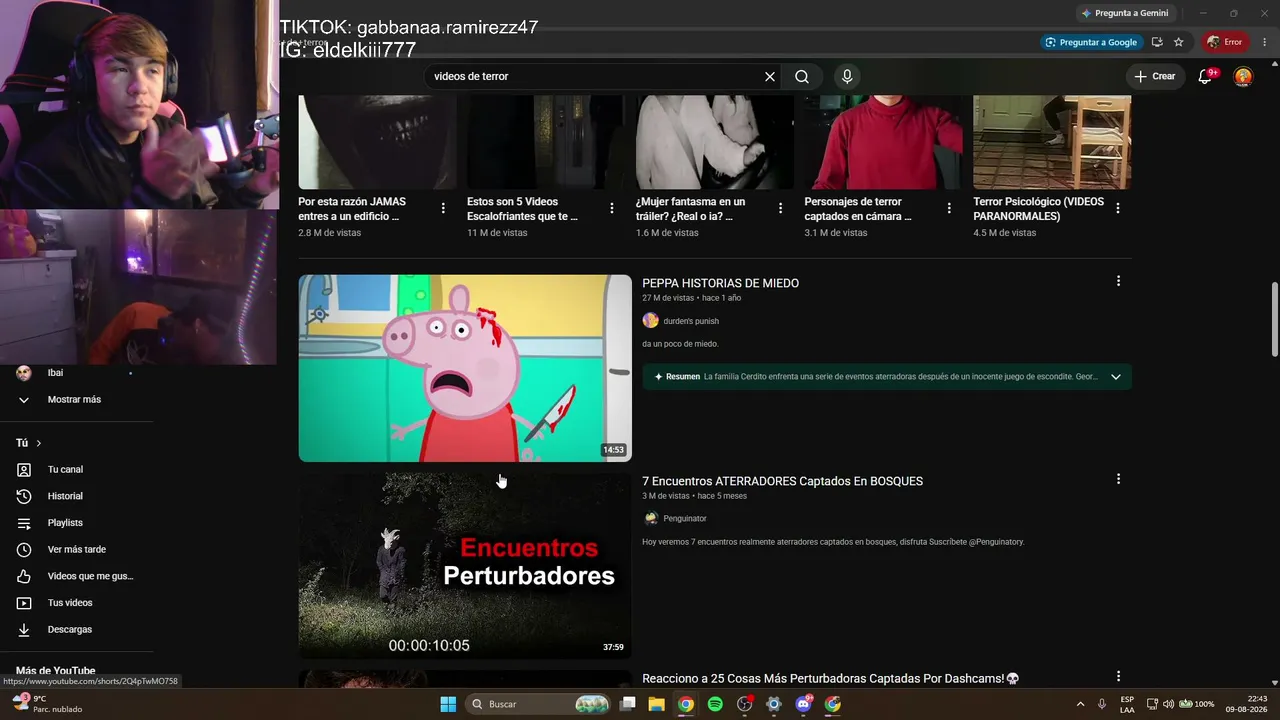
Task: Open Playlists in the sidebar
Action: coord(65,523)
